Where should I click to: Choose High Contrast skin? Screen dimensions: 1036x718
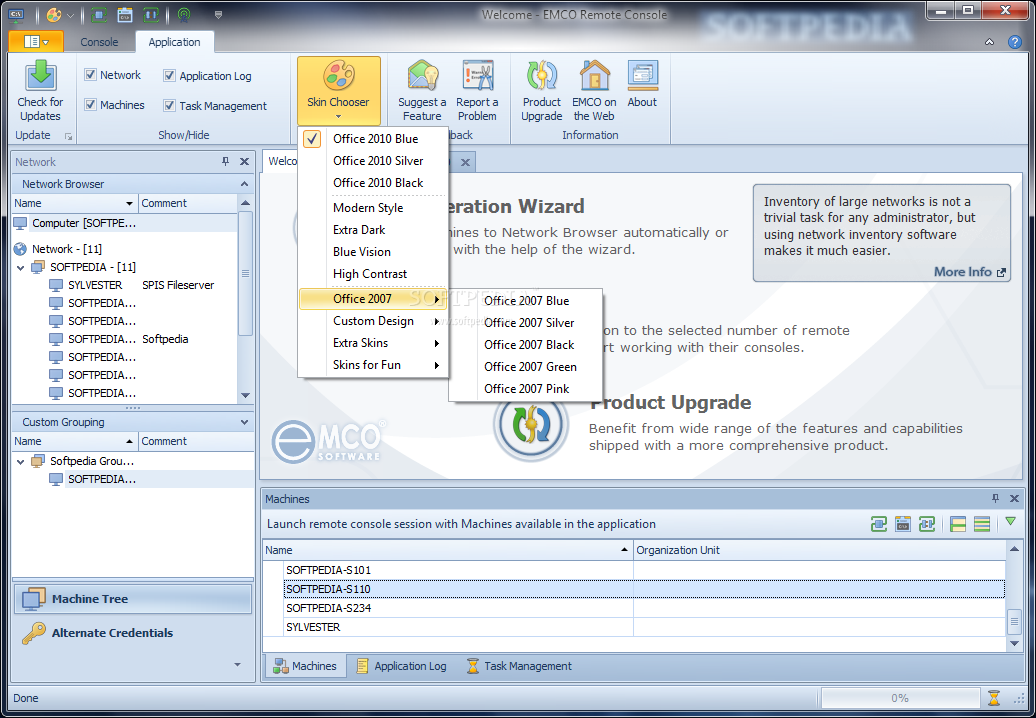(x=374, y=273)
